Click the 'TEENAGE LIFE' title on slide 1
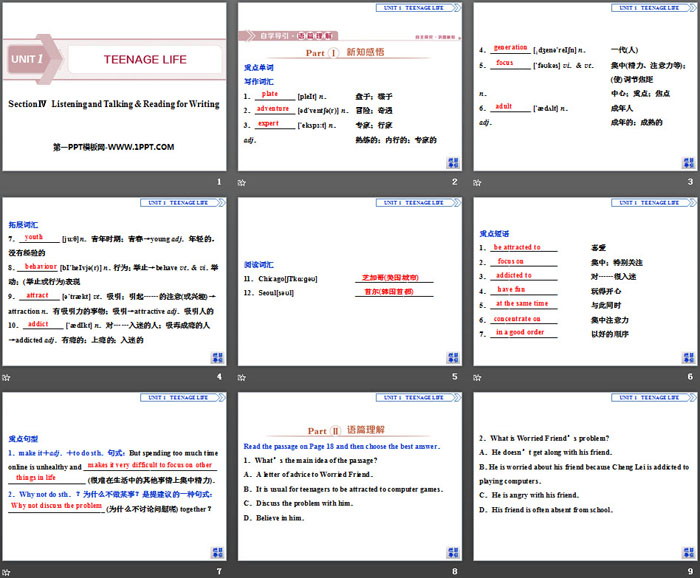Screen dimensions: 700x578 [x=145, y=59]
